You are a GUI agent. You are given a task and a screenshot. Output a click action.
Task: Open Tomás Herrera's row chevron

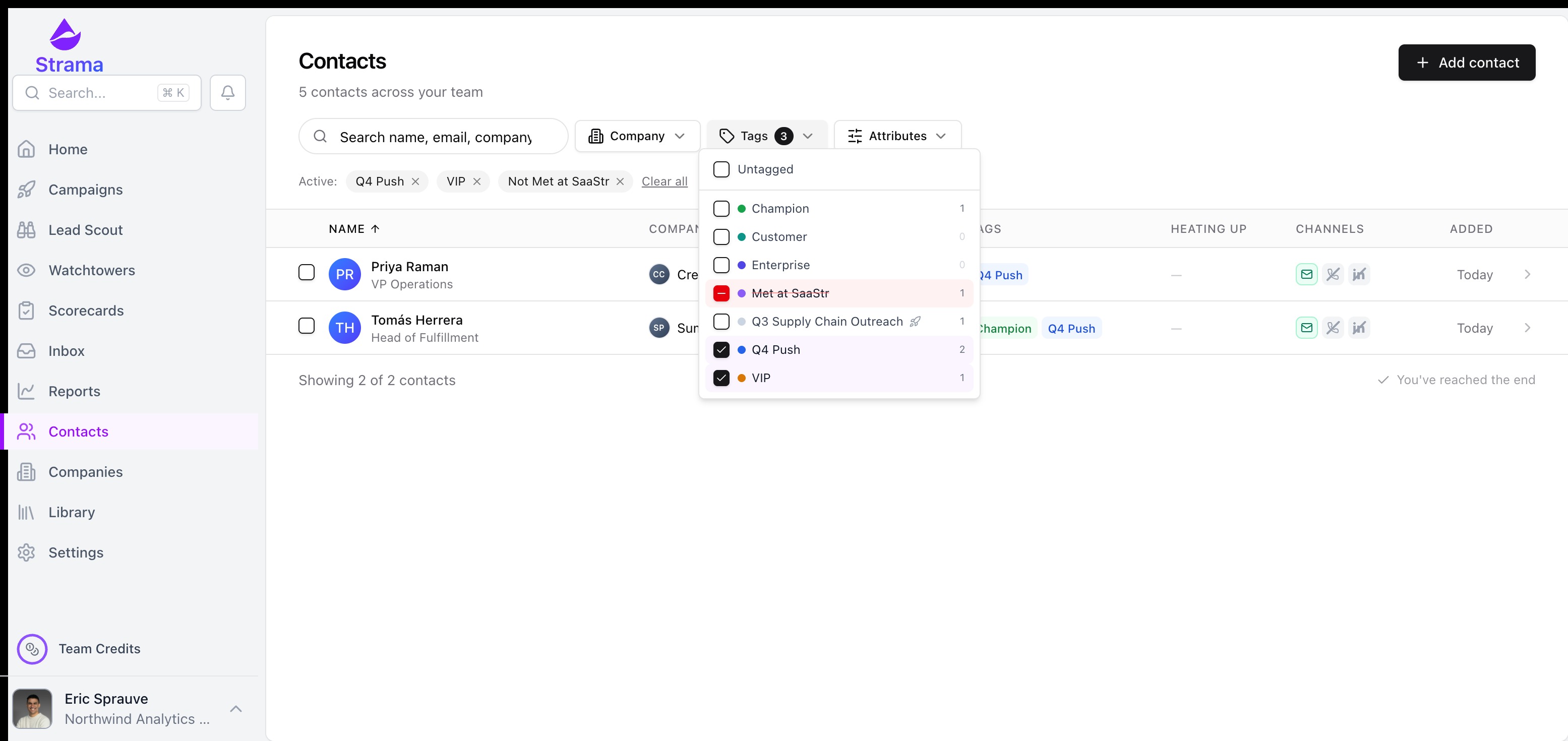[x=1527, y=328]
